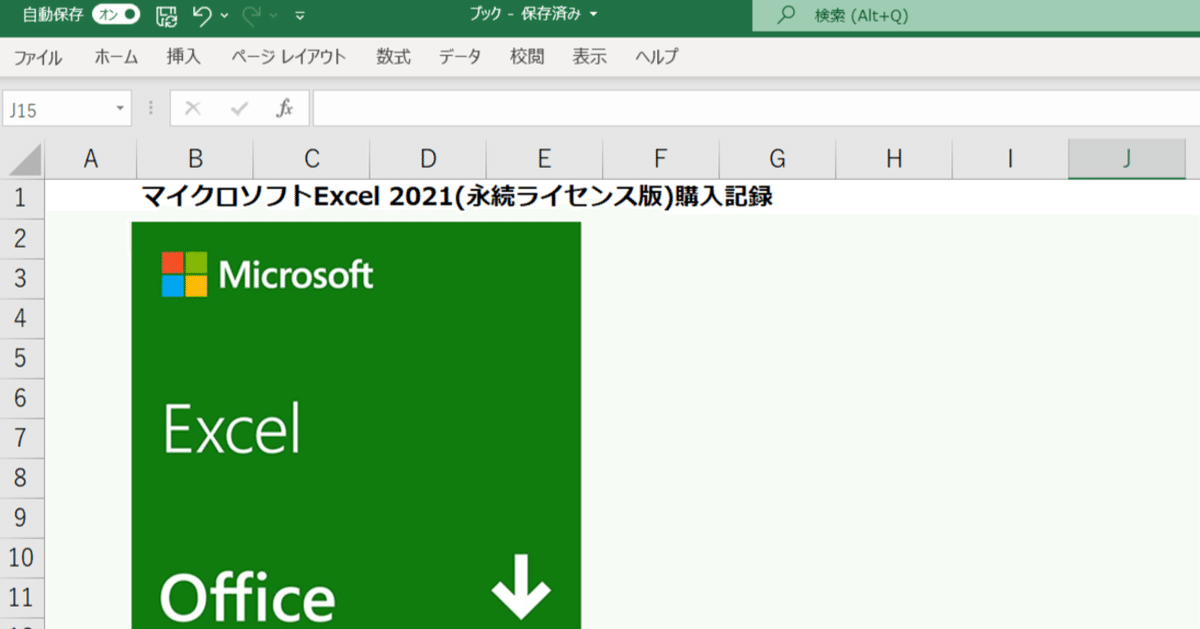The image size is (1200, 629).
Task: Select column H header
Action: [x=894, y=159]
